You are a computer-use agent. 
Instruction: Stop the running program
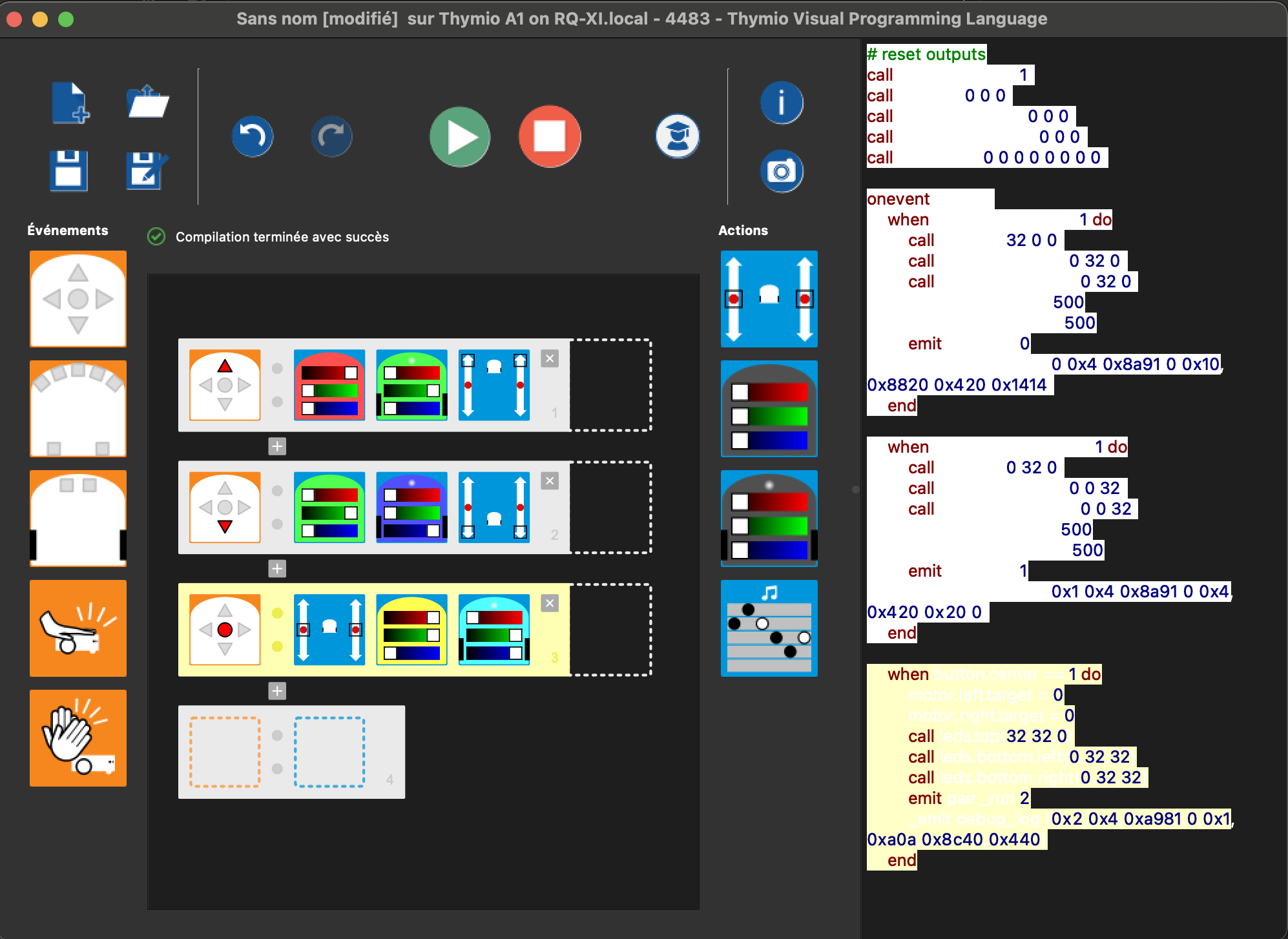pyautogui.click(x=550, y=136)
